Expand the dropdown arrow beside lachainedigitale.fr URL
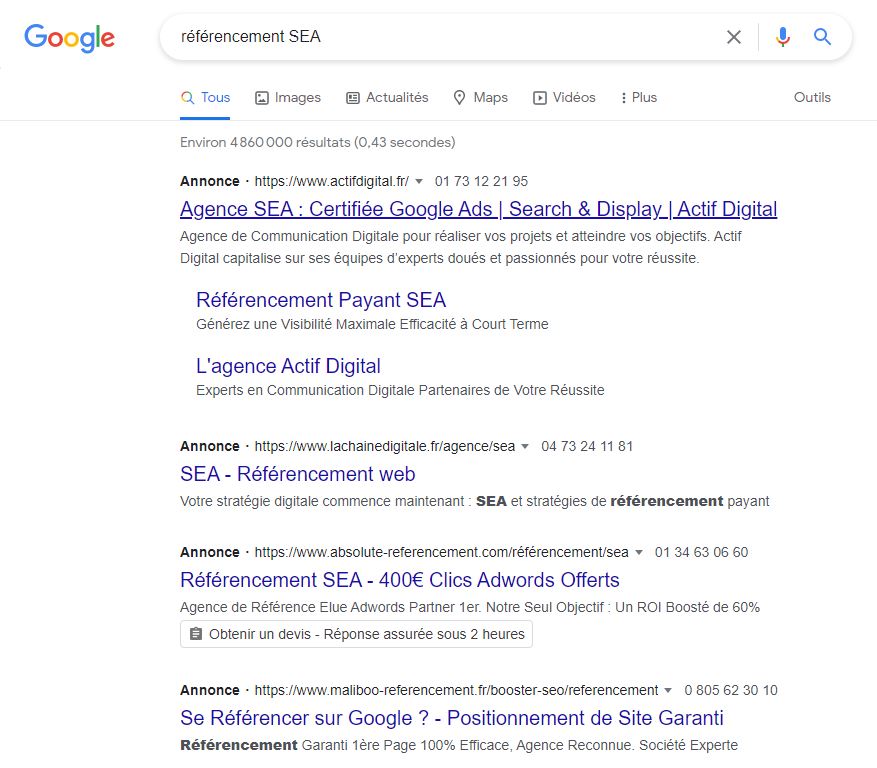877x768 pixels. click(x=525, y=447)
